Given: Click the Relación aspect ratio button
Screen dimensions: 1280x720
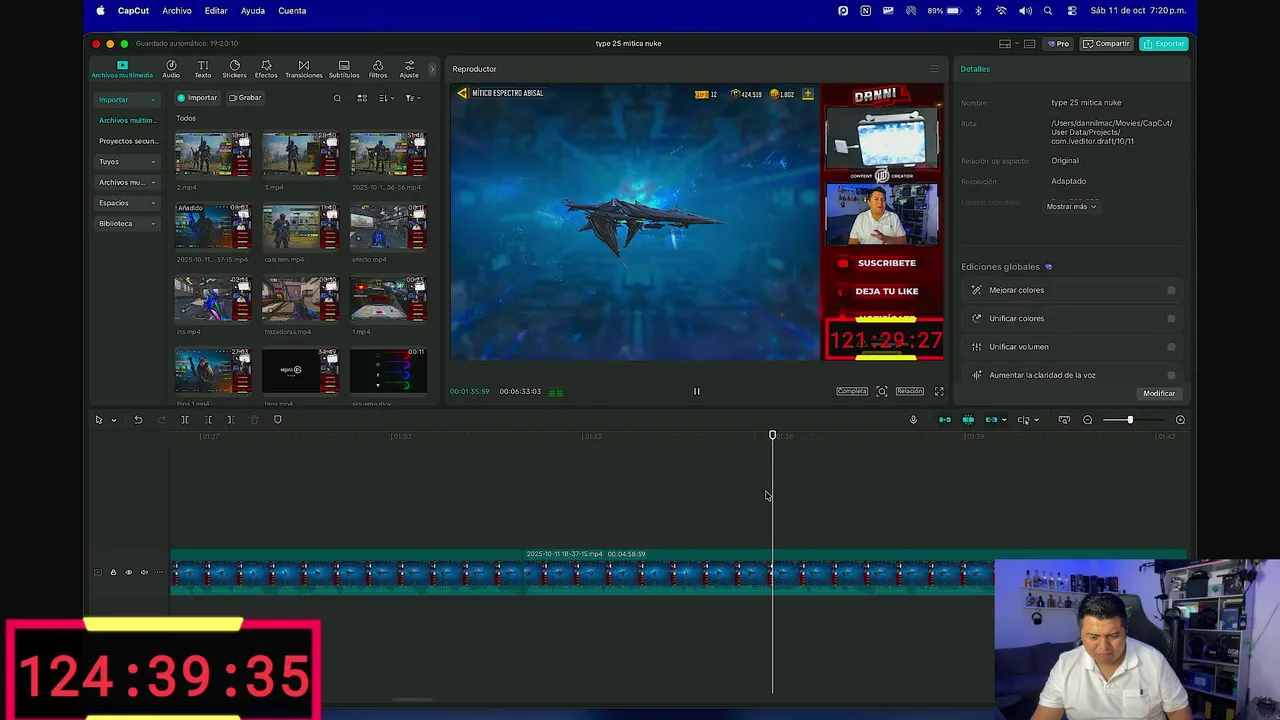Looking at the screenshot, I should (910, 391).
